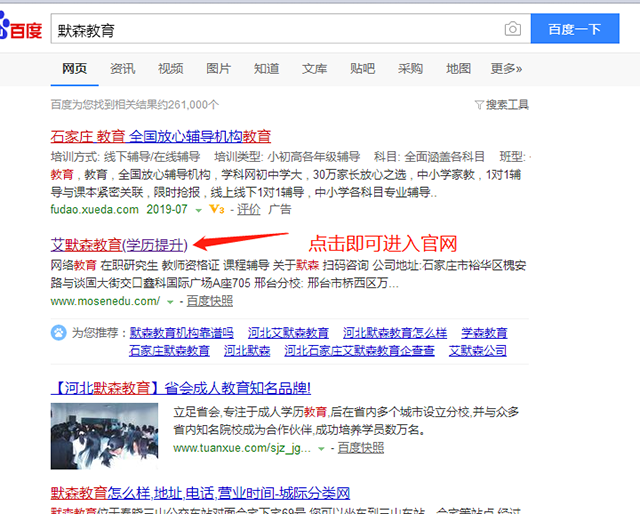This screenshot has width=640, height=514.
Task: Click the classroom photo thumbnail
Action: click(104, 436)
